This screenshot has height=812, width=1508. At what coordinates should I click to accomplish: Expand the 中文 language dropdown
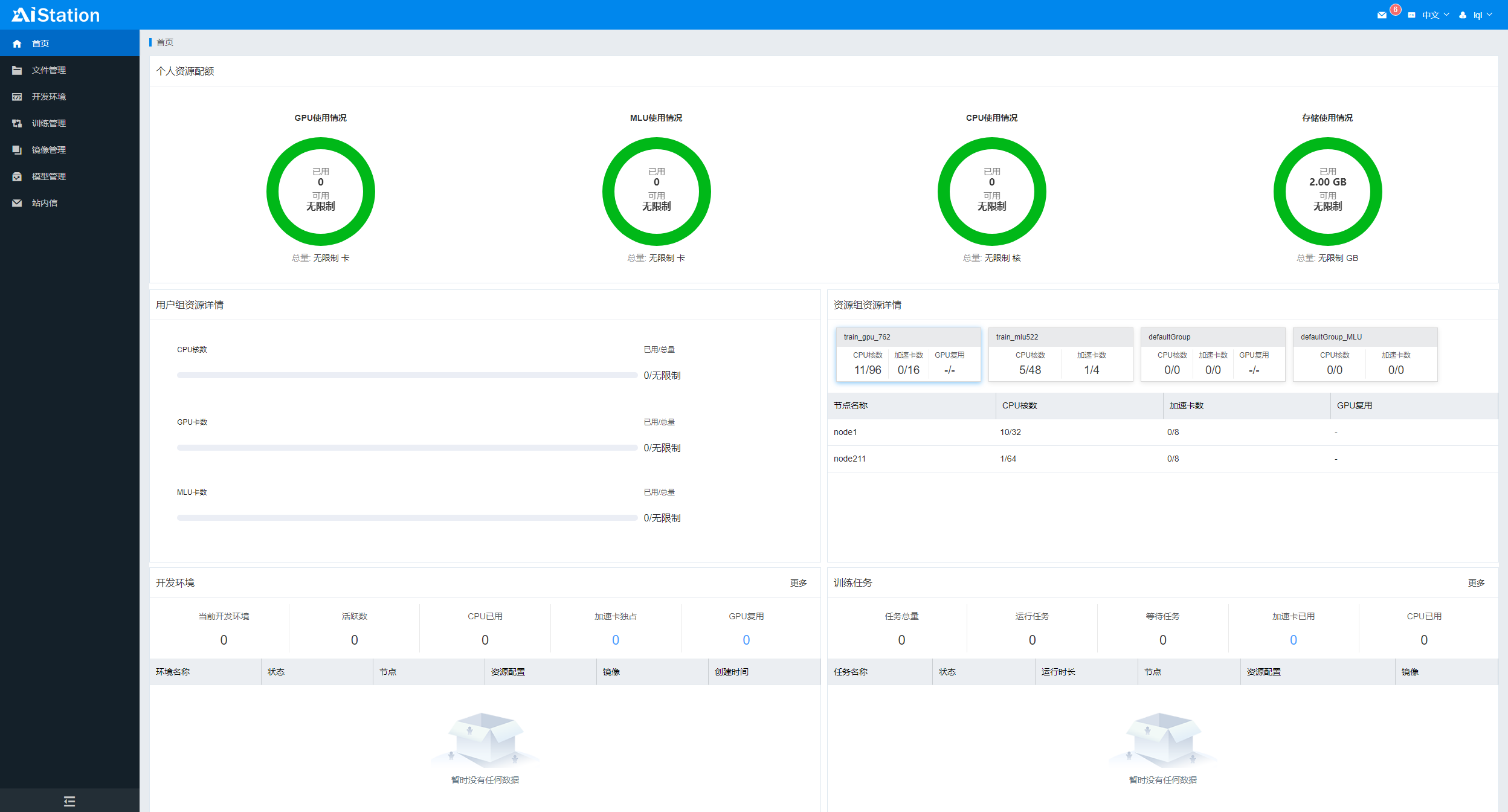tap(1435, 15)
